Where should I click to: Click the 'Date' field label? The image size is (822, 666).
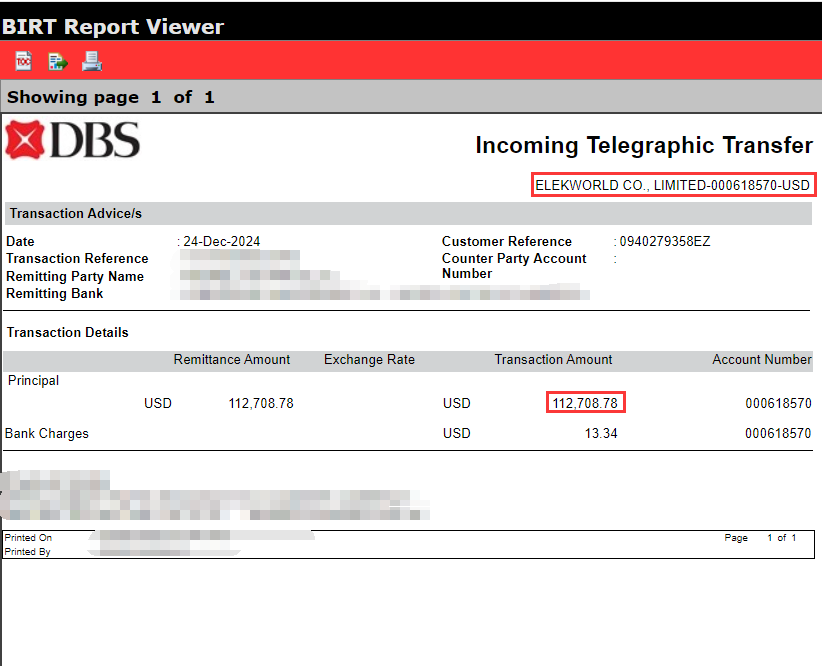[20, 241]
